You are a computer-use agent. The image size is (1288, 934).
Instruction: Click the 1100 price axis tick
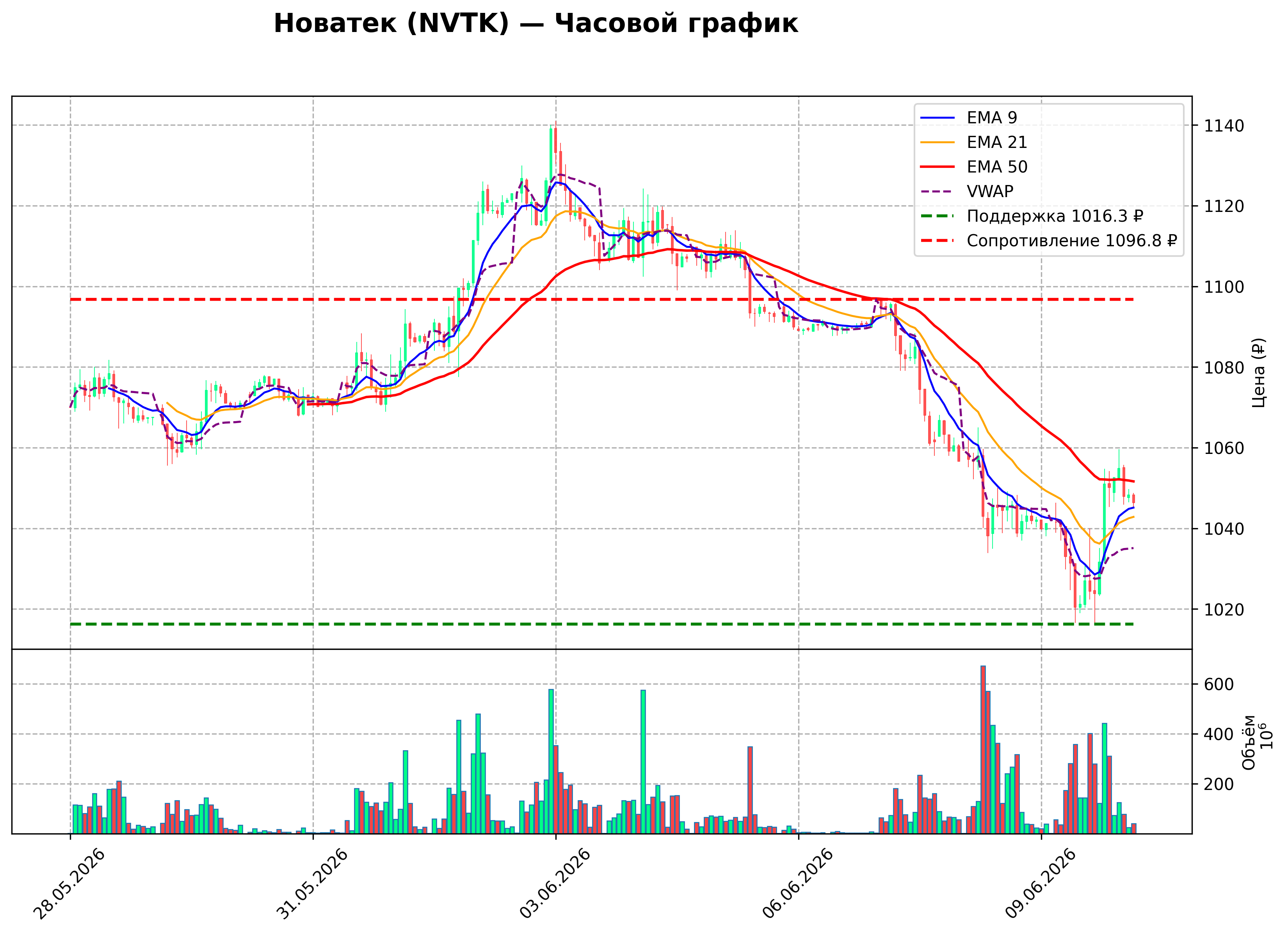click(1224, 287)
